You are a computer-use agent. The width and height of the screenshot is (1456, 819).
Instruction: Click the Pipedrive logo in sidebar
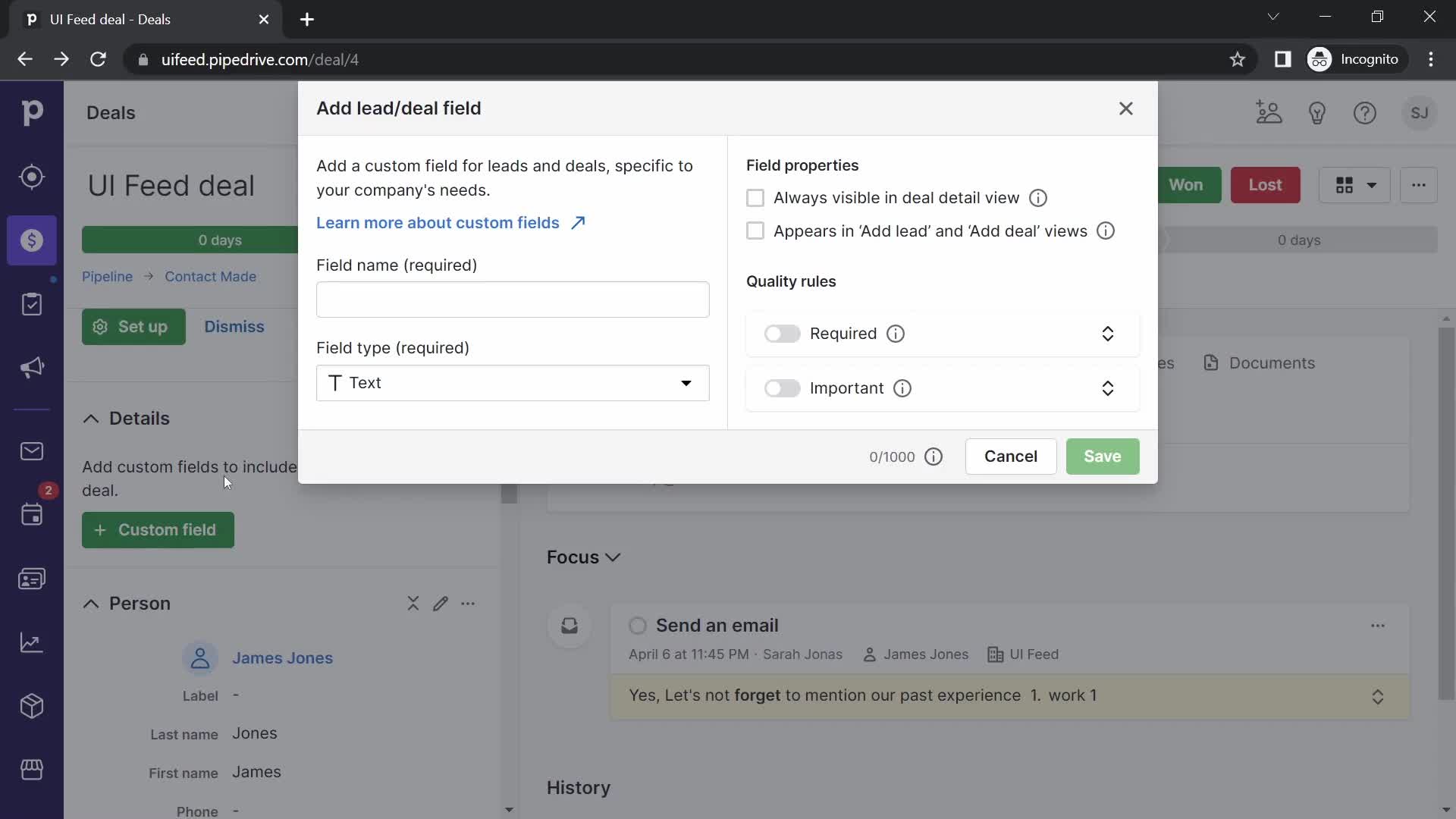click(x=31, y=112)
